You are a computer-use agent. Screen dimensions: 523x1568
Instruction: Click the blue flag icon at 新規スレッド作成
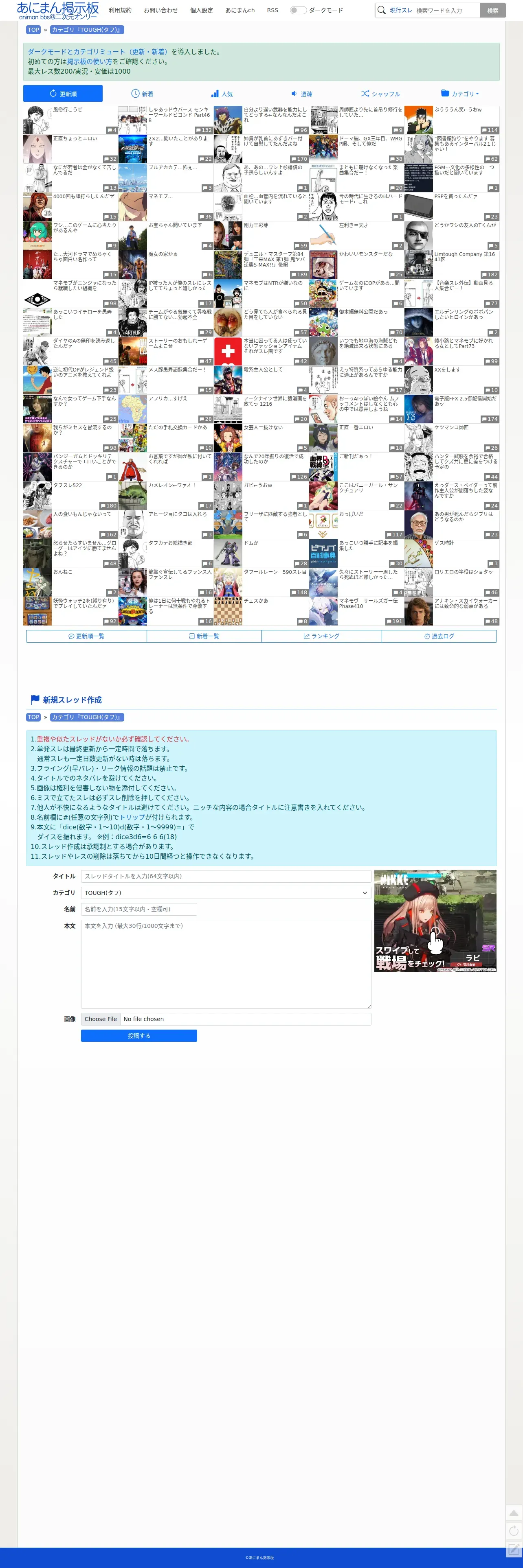(x=35, y=700)
